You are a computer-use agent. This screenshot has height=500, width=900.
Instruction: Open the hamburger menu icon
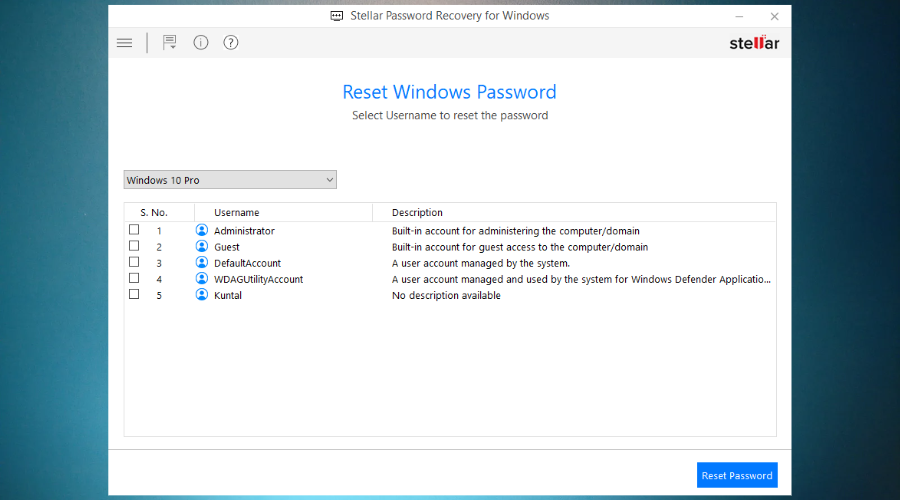pyautogui.click(x=125, y=43)
